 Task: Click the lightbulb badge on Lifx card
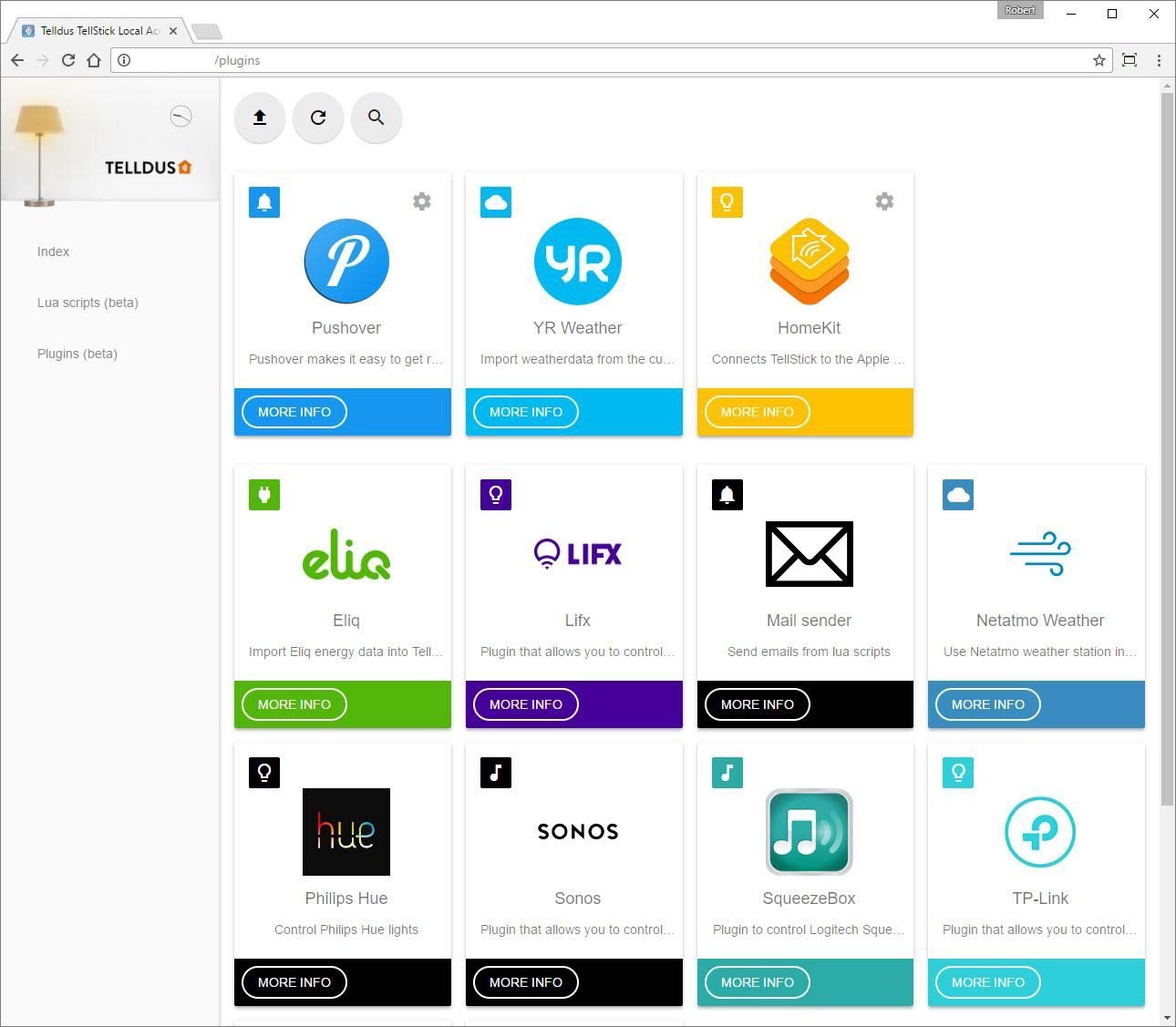coord(496,495)
